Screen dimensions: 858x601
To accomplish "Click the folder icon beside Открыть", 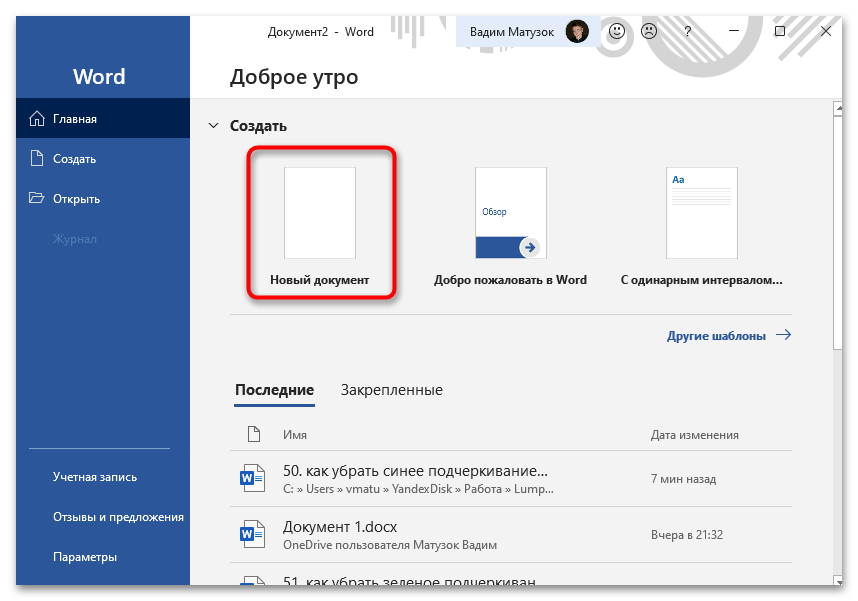I will (37, 198).
